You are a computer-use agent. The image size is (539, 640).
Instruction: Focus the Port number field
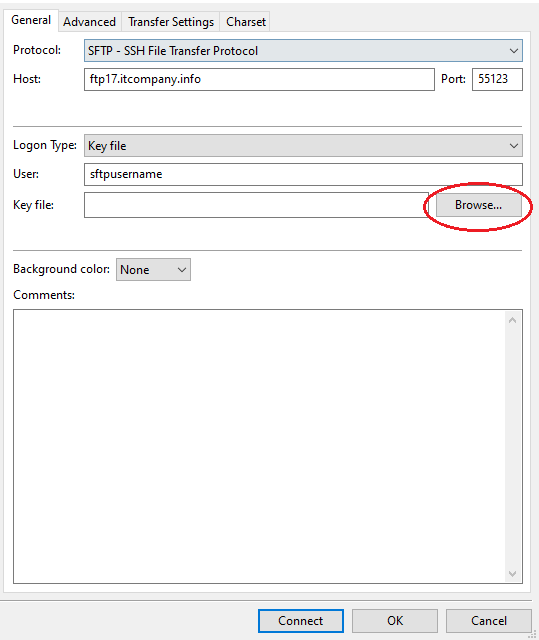pos(497,79)
